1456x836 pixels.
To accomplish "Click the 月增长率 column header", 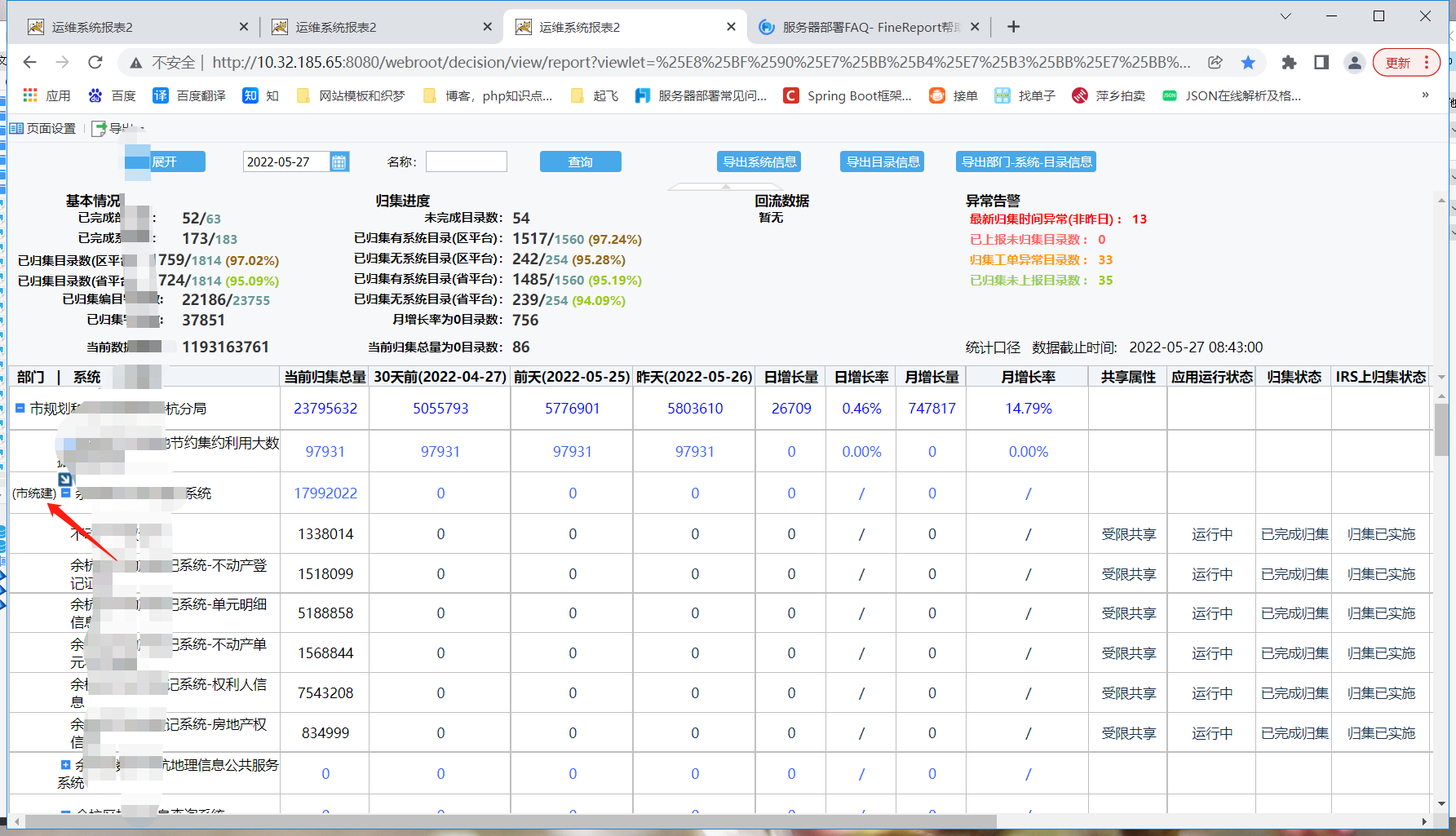I will 1028,377.
